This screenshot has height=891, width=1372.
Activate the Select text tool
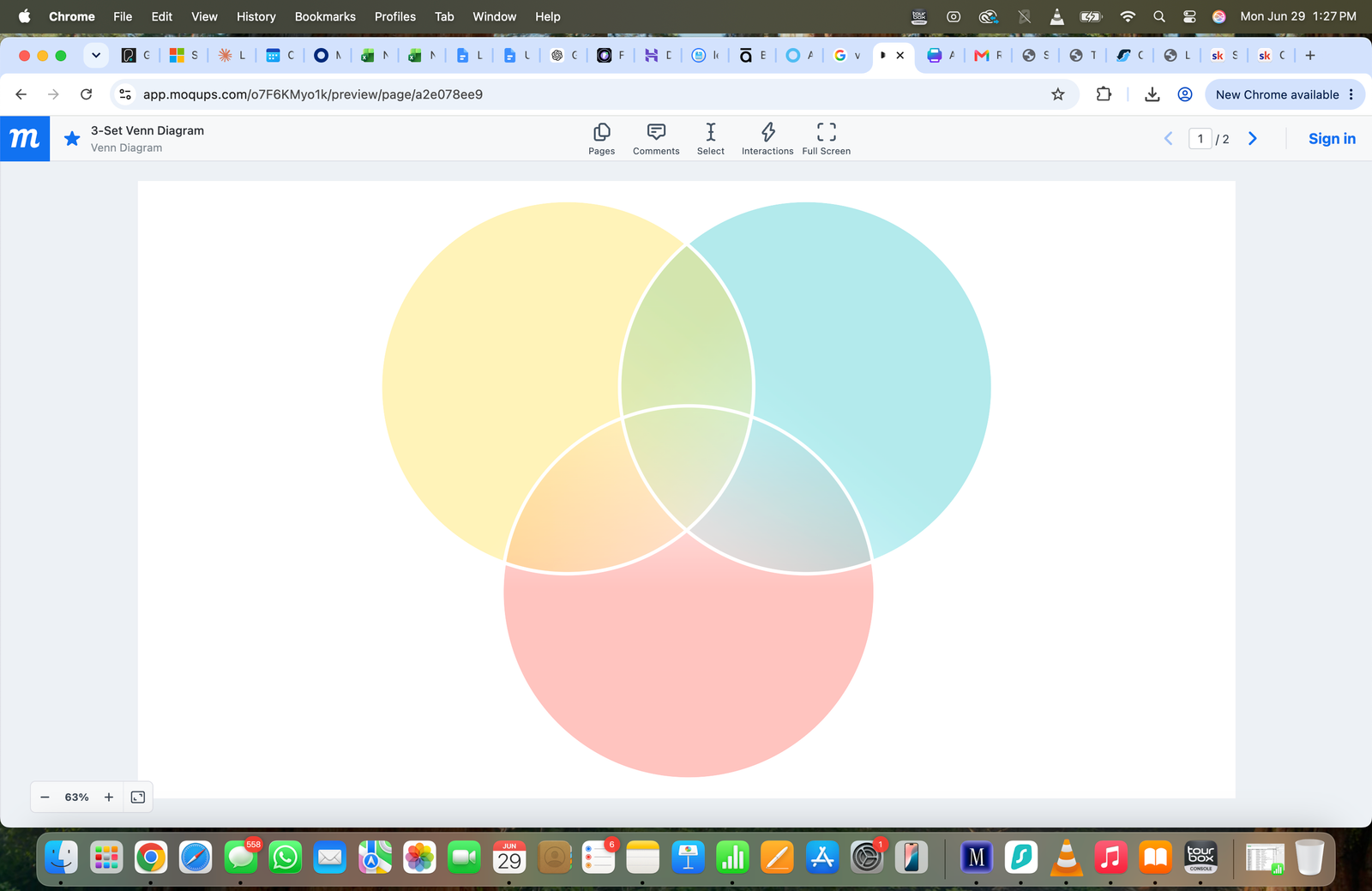(x=710, y=138)
